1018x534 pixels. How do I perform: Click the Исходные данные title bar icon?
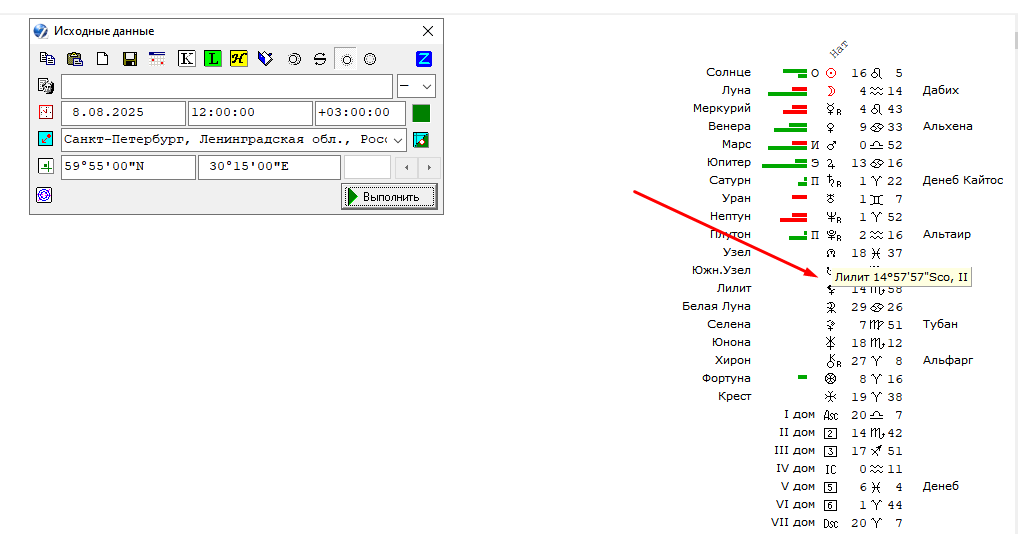pos(40,31)
